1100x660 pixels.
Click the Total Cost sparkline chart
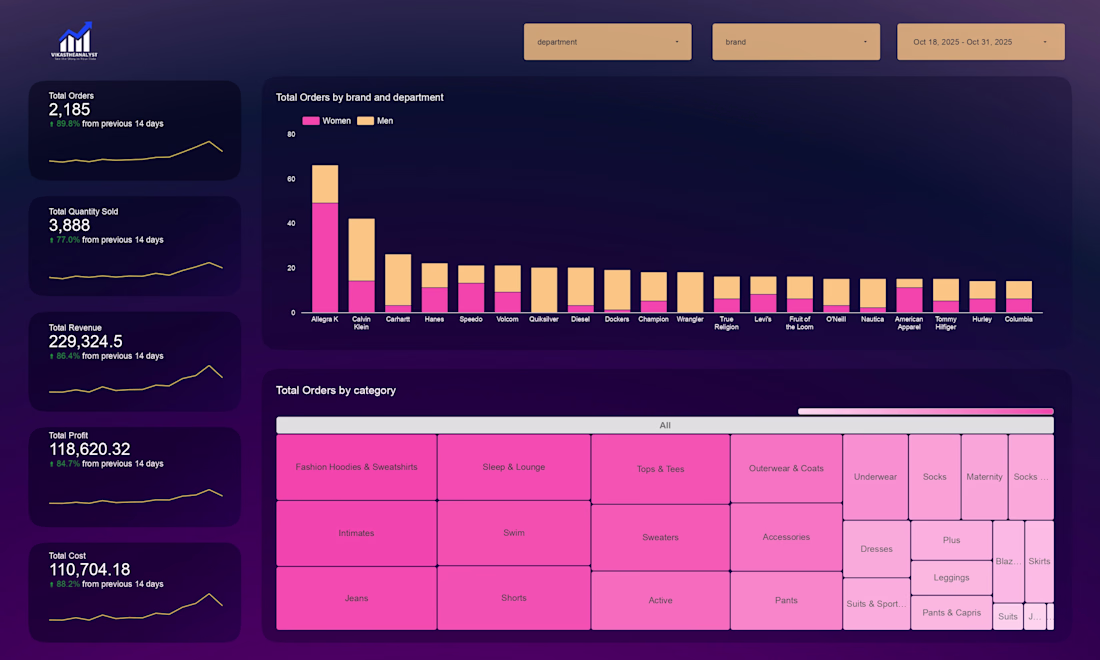[x=135, y=607]
